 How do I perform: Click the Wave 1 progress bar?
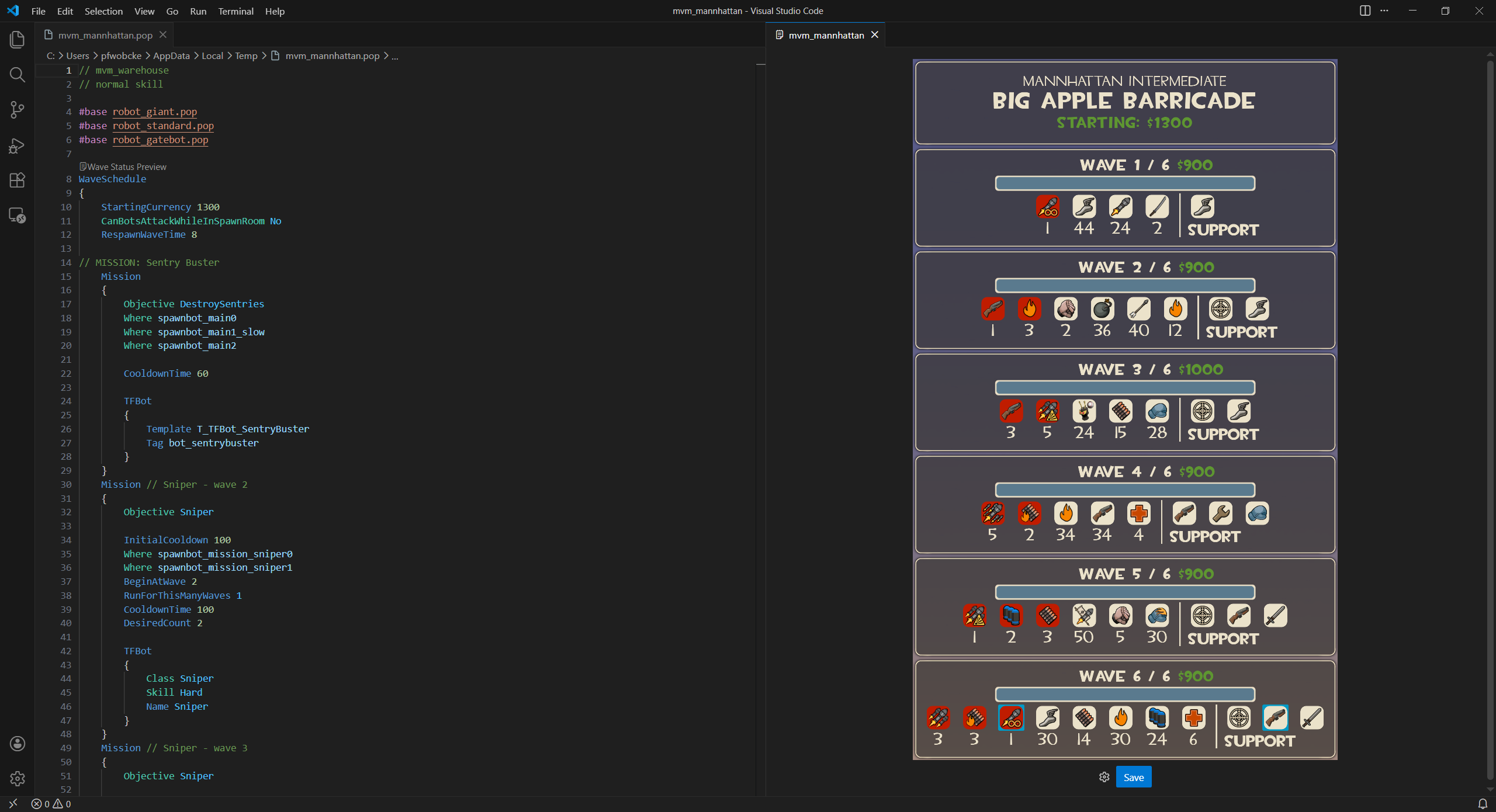pyautogui.click(x=1125, y=183)
